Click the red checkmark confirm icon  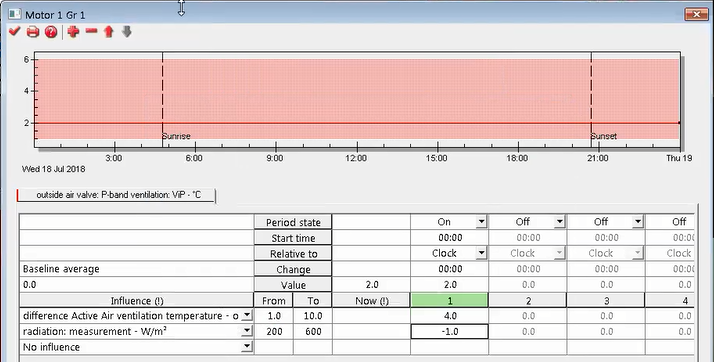[15, 31]
